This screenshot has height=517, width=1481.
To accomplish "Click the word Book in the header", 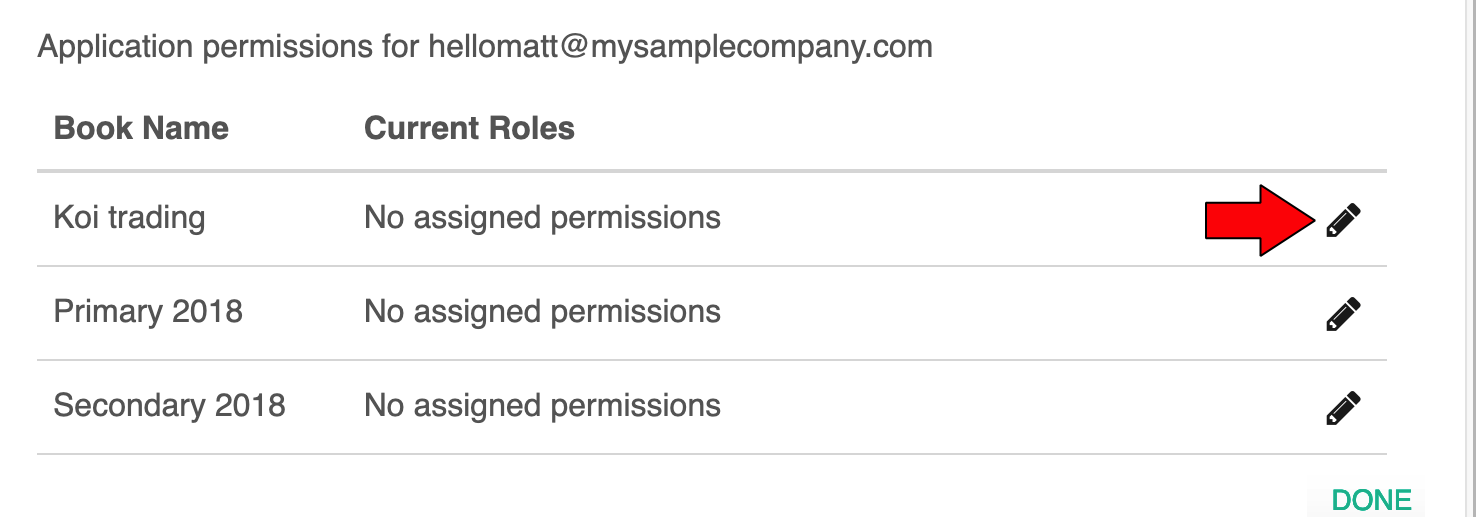I will (x=86, y=128).
